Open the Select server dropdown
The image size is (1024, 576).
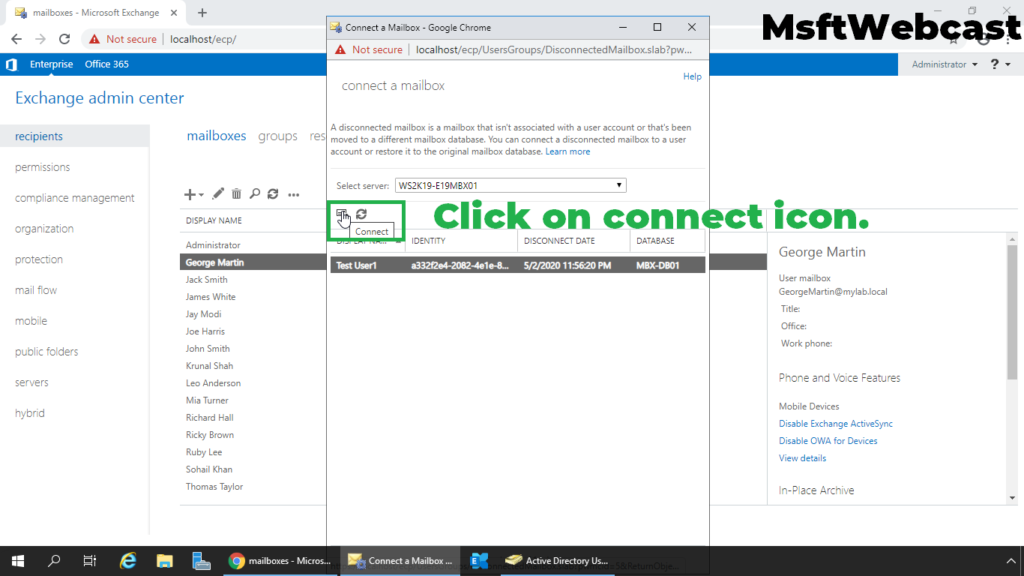pyautogui.click(x=511, y=185)
